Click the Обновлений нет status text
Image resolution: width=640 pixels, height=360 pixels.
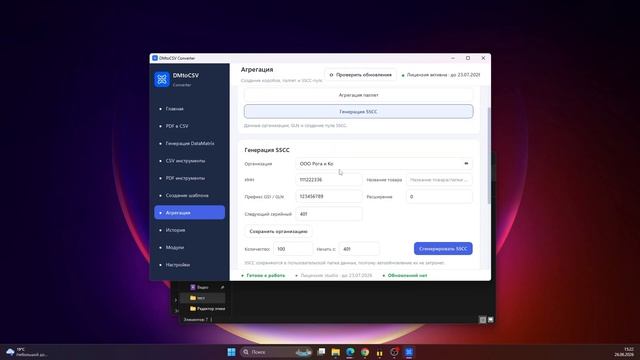coord(407,276)
